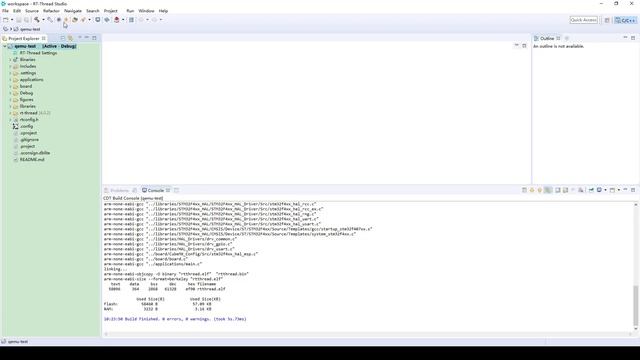This screenshot has height=360, width=640.
Task: Select the .cproject file
Action: coord(29,133)
